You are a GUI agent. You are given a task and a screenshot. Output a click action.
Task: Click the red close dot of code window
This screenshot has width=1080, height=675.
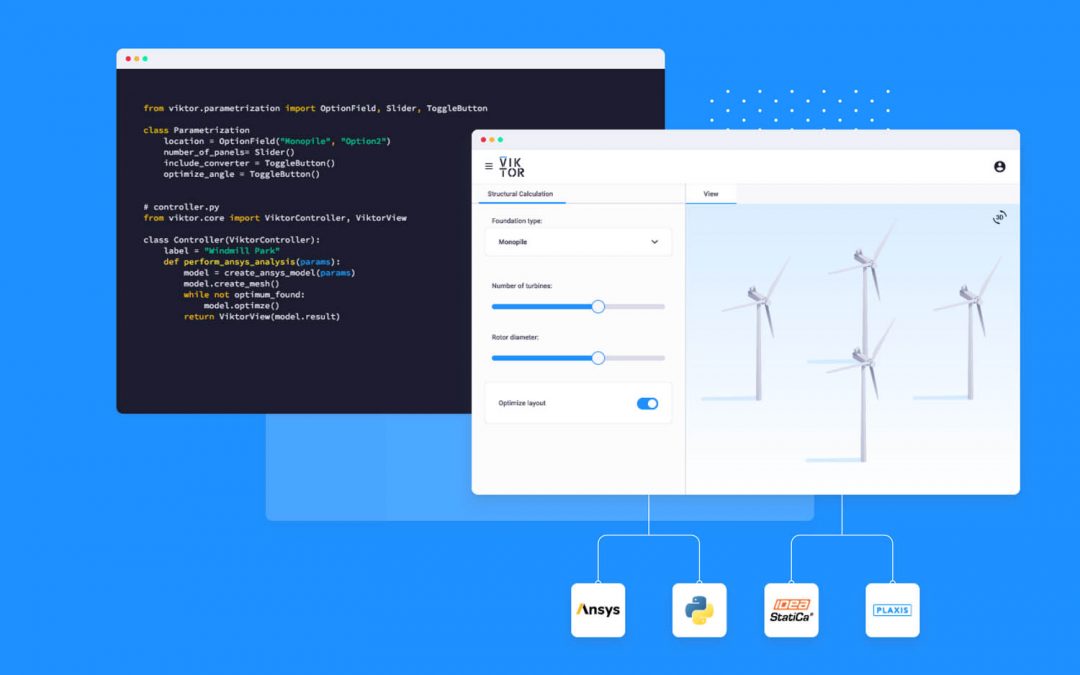click(x=128, y=59)
